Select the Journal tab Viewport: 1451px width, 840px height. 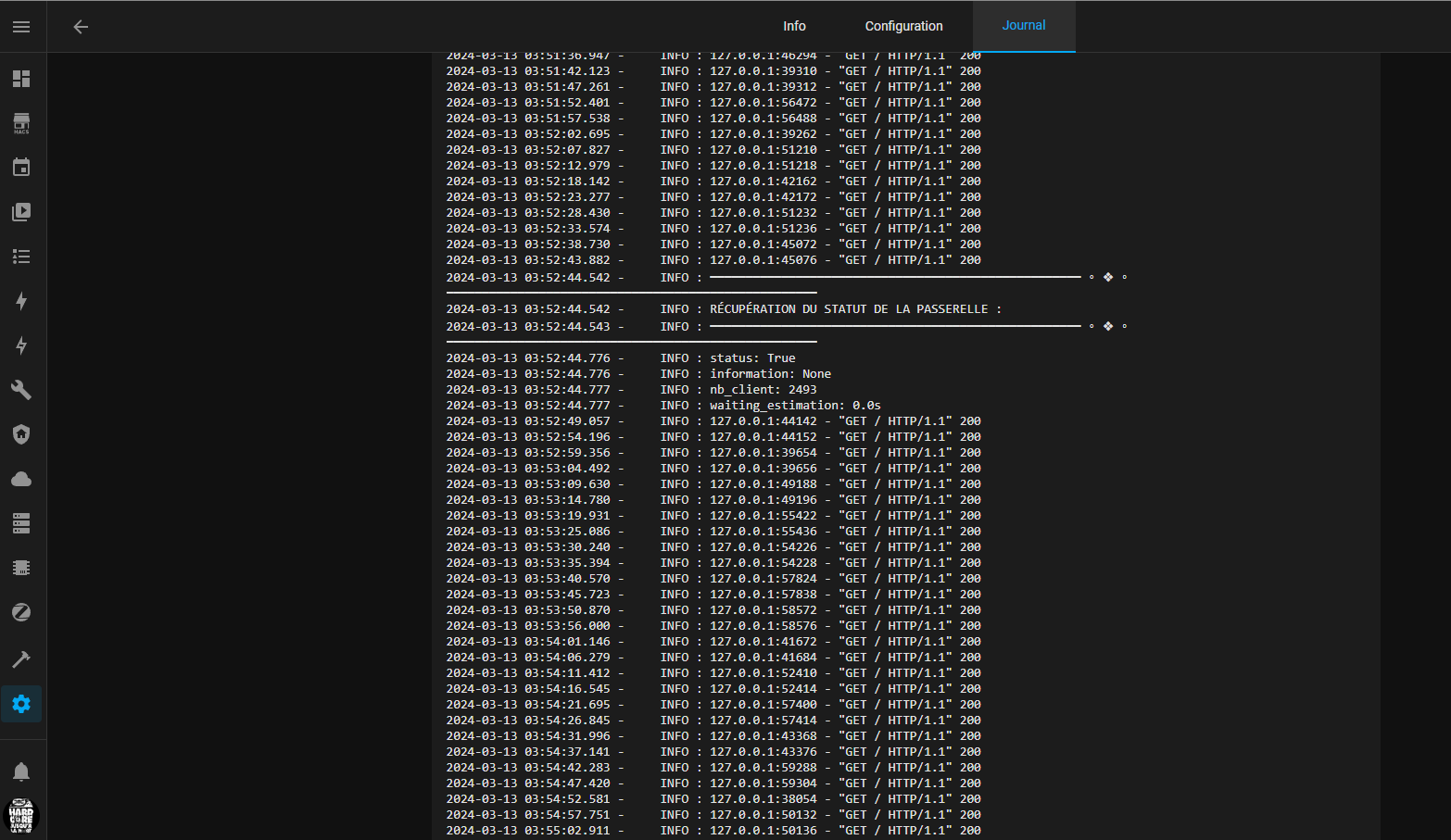pos(1023,26)
